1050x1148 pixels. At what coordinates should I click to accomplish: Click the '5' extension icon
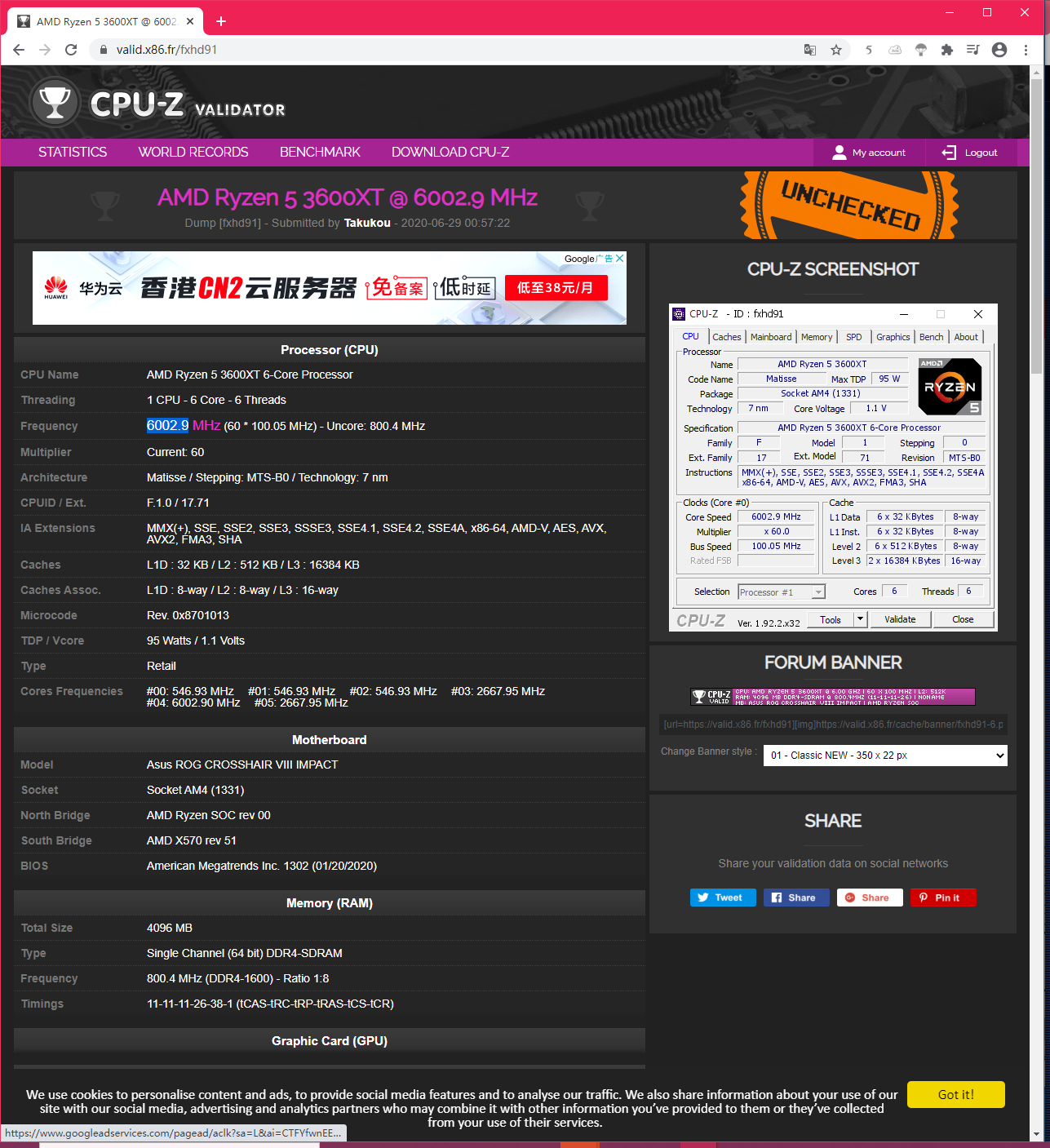tap(869, 50)
